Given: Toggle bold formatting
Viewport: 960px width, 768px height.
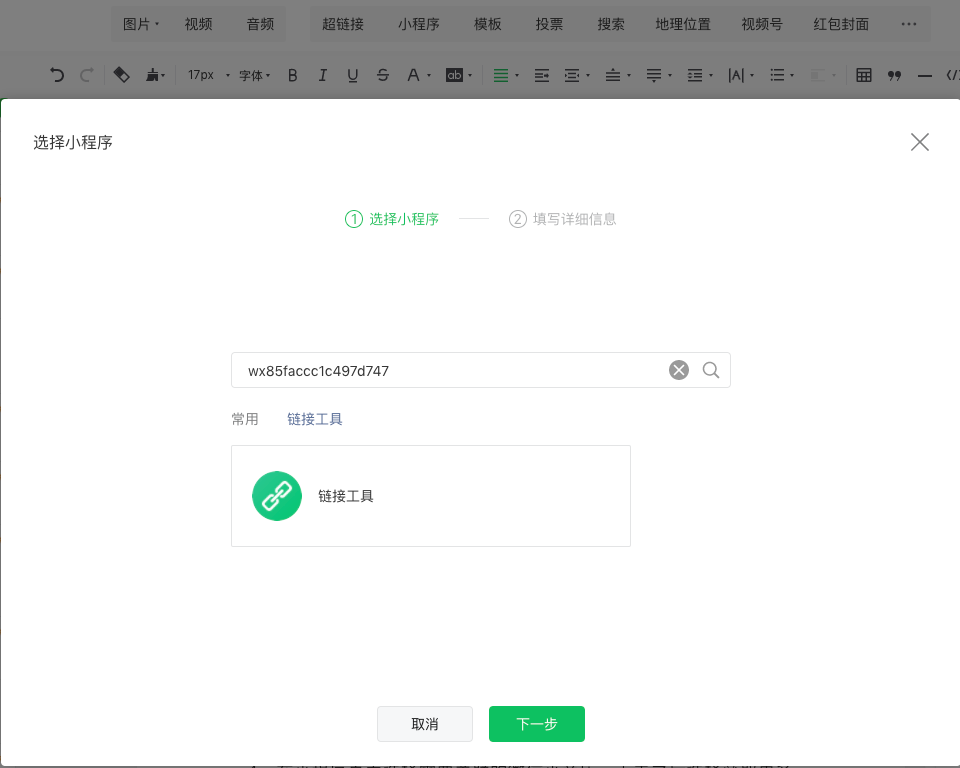Looking at the screenshot, I should click(293, 75).
